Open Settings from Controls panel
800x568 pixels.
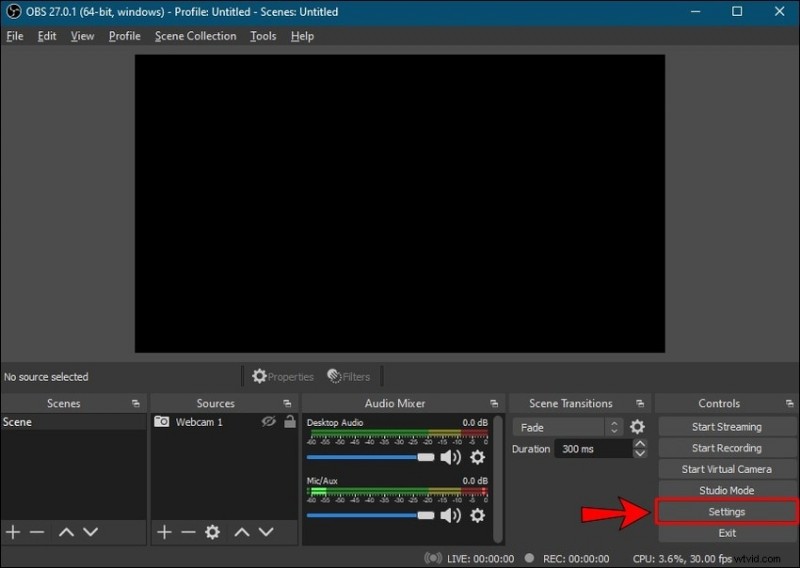tap(726, 512)
